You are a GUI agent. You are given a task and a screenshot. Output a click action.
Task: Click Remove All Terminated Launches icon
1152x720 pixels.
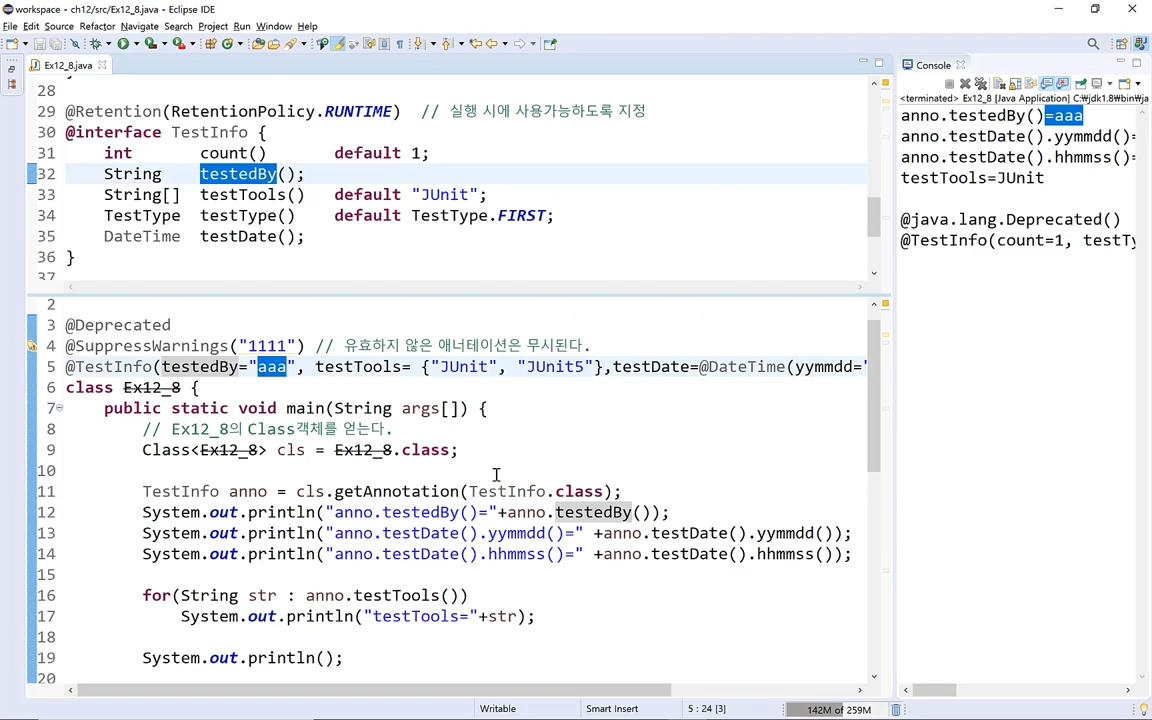(x=981, y=84)
